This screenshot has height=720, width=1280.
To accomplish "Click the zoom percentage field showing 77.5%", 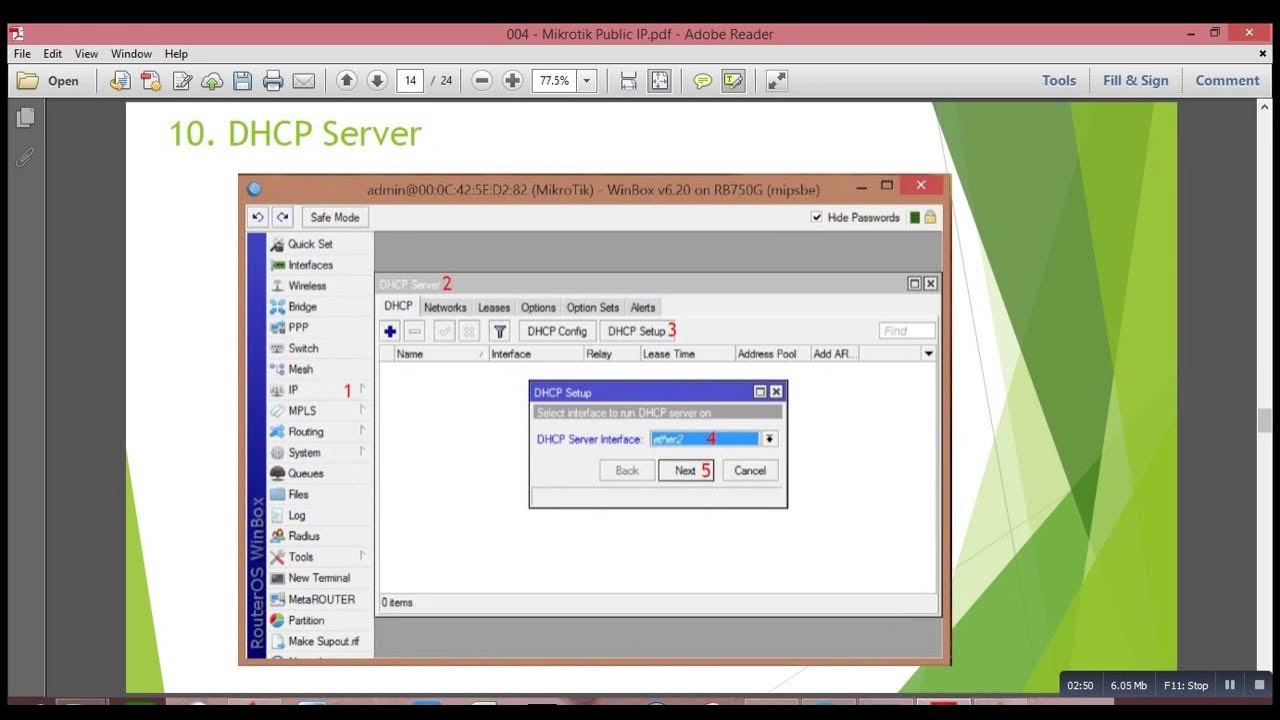I will click(555, 81).
